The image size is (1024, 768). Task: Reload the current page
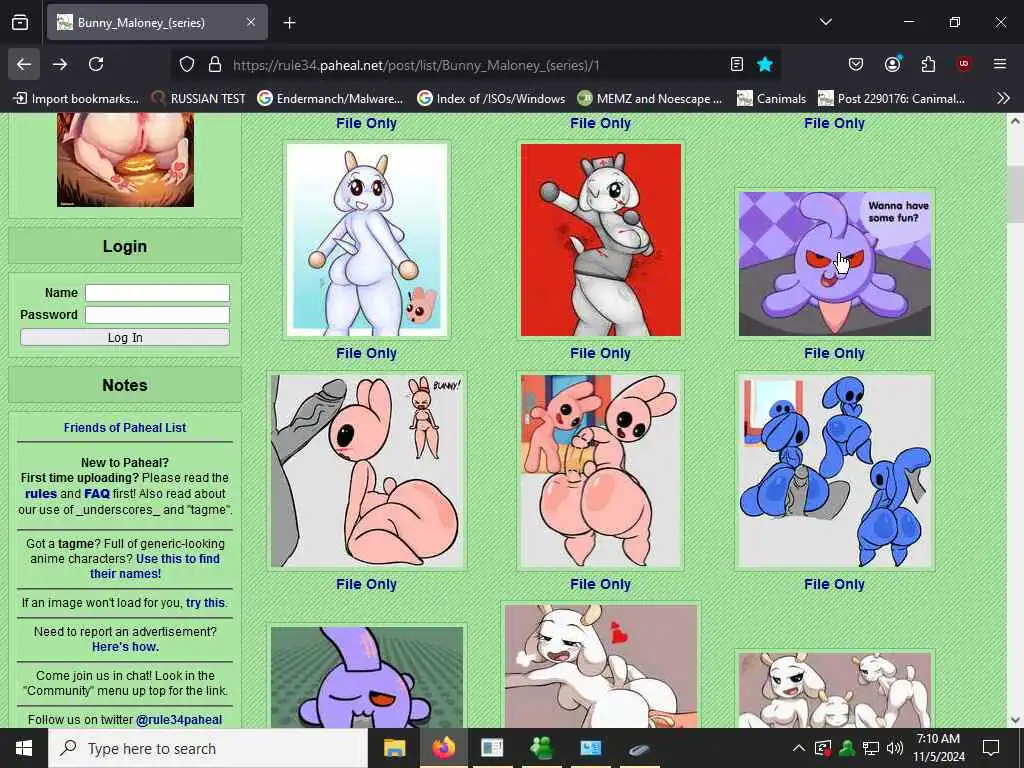click(x=96, y=64)
